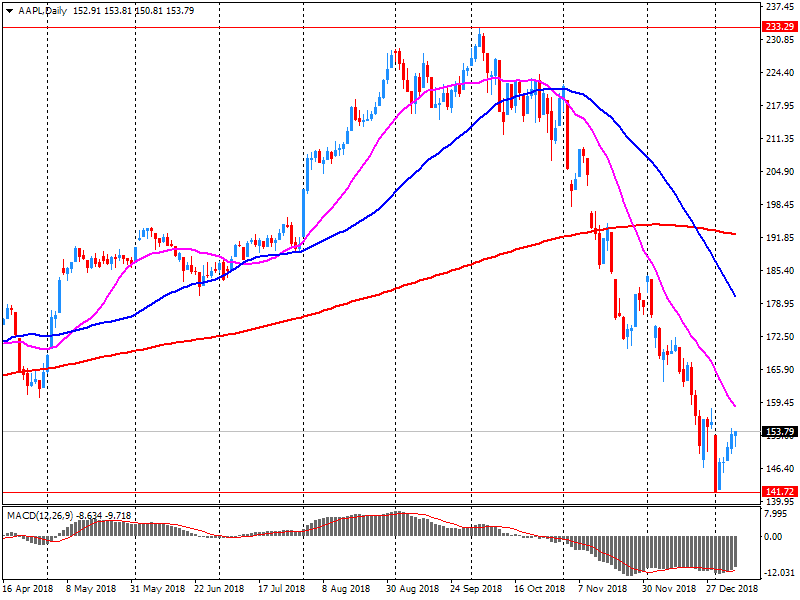Select the 224.40 price scale value
The width and height of the screenshot is (800, 600).
pyautogui.click(x=781, y=72)
